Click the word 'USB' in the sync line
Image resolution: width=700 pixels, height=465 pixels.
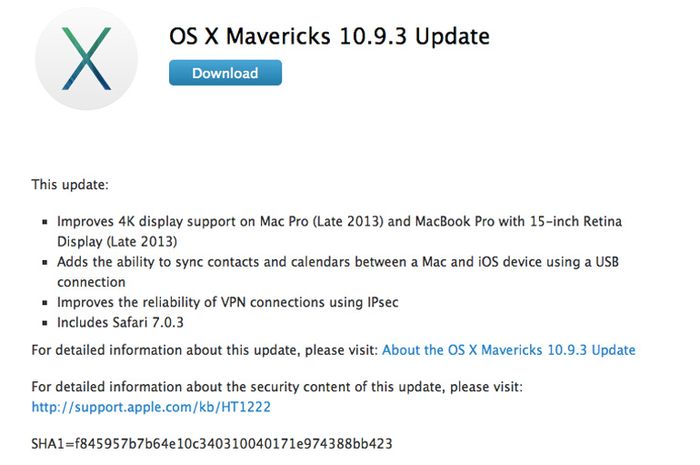point(607,262)
